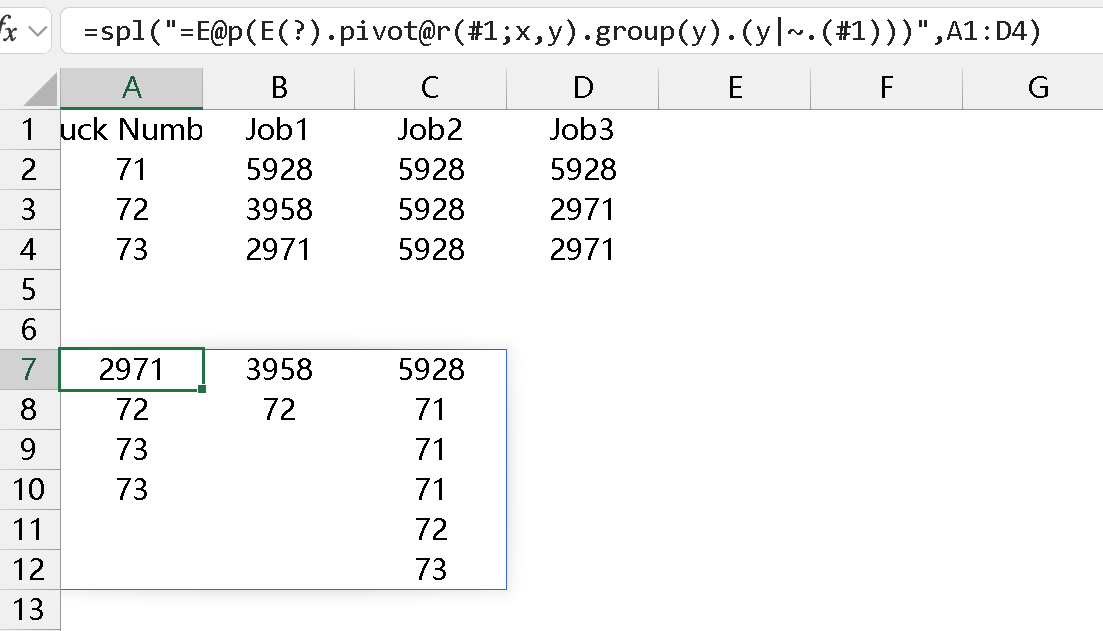The width and height of the screenshot is (1103, 631).
Task: Select column A header
Action: 131,88
